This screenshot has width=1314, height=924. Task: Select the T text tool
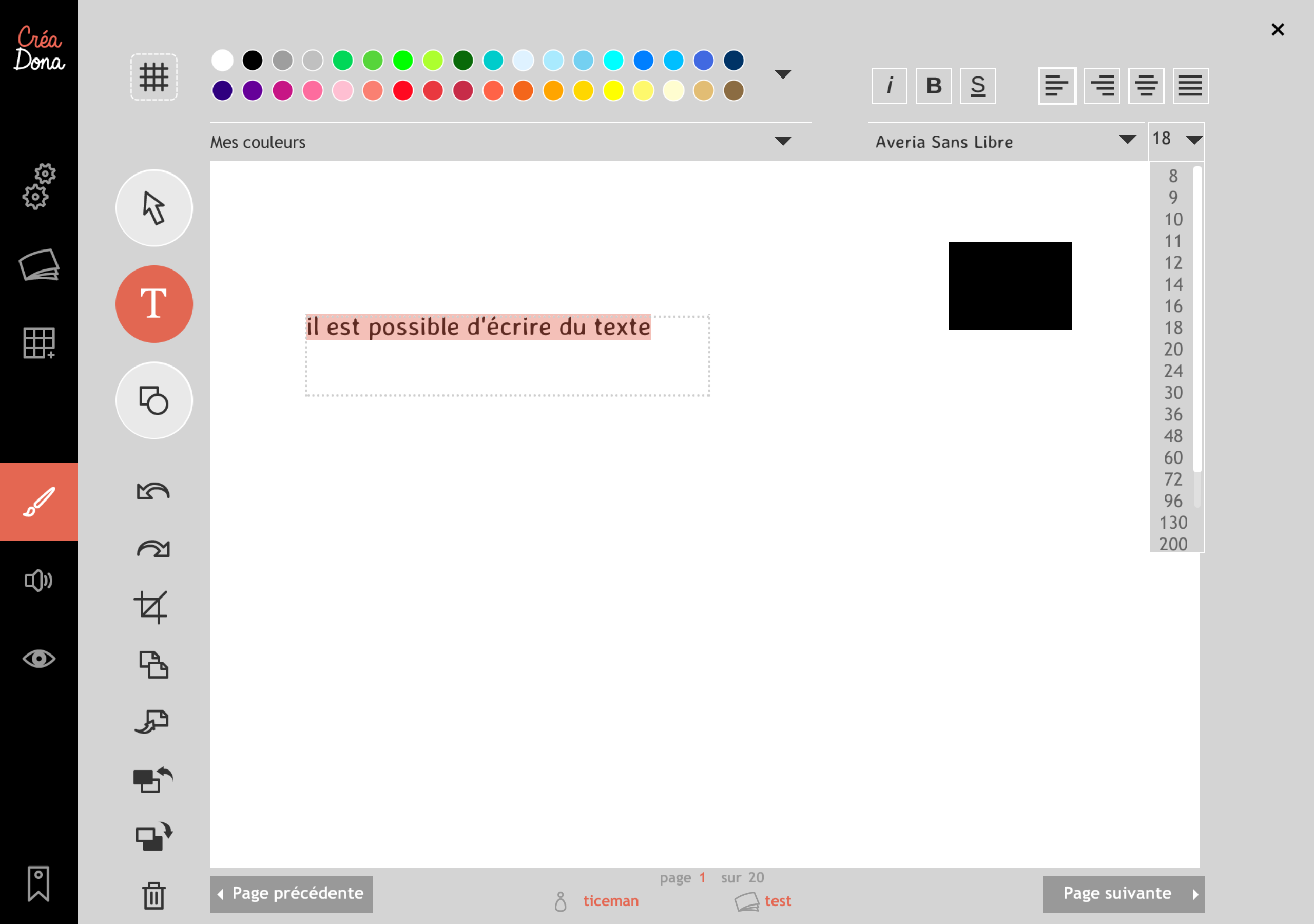click(x=154, y=304)
